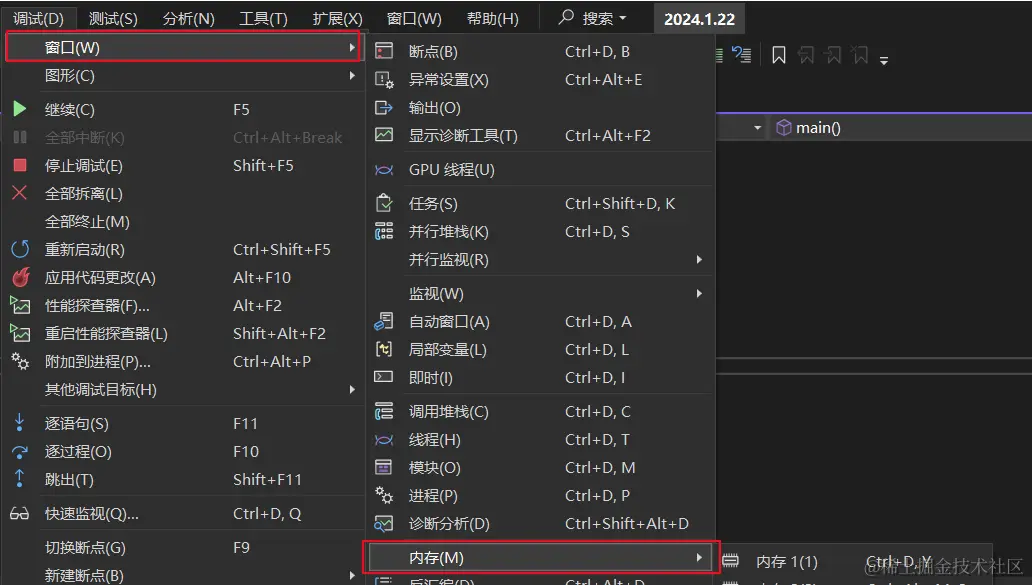Image resolution: width=1032 pixels, height=585 pixels.
Task: Click the Locals variable icon
Action: (384, 349)
